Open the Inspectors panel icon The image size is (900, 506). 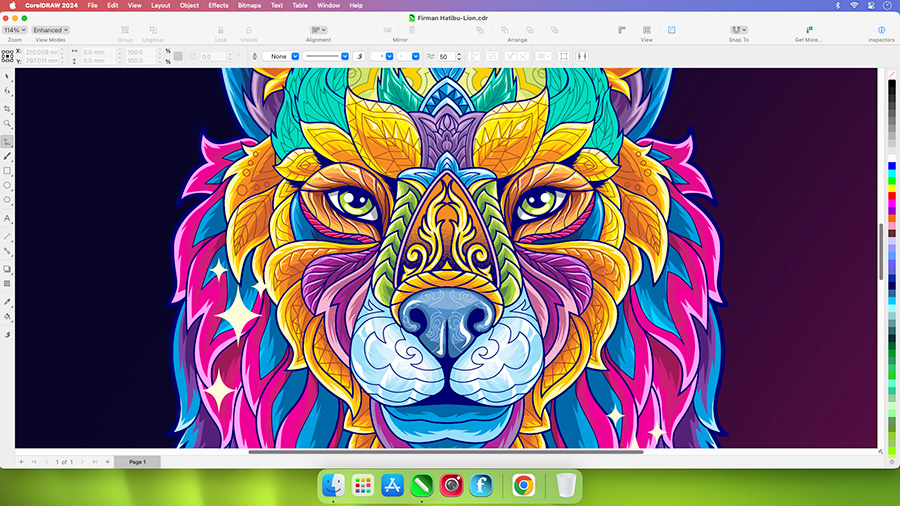tap(881, 30)
